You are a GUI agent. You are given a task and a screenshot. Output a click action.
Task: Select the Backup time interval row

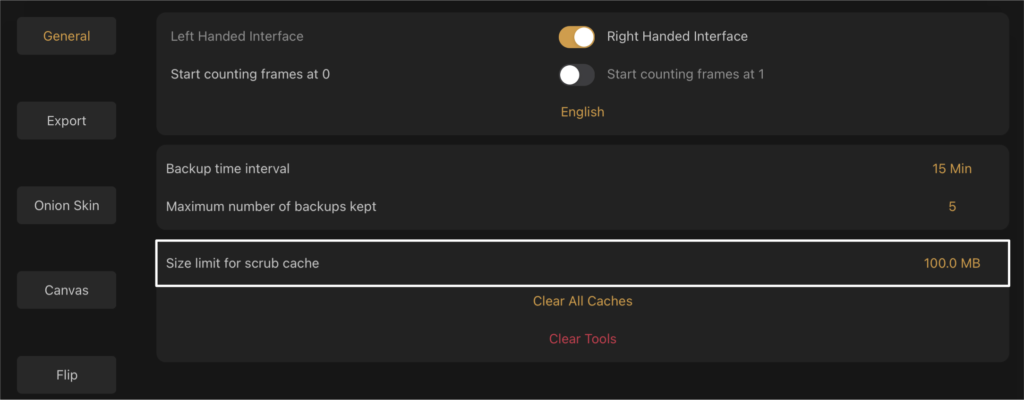583,169
